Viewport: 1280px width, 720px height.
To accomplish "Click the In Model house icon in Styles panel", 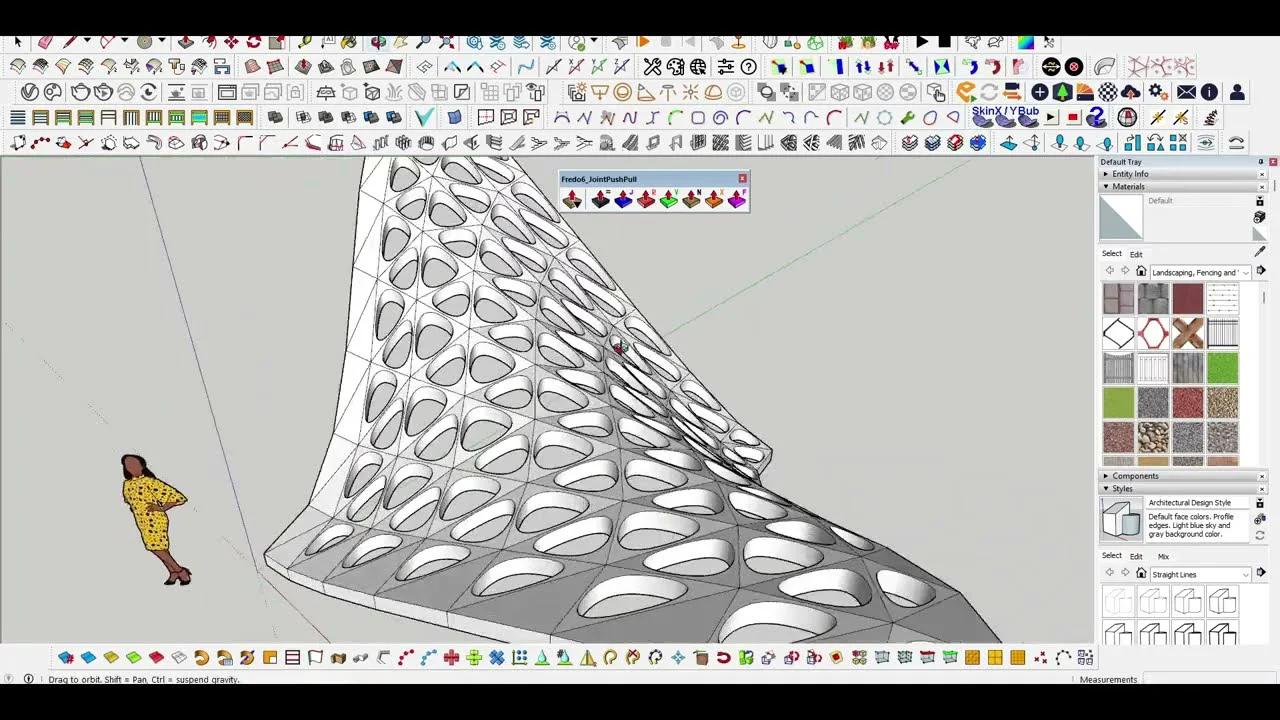I will (1141, 574).
